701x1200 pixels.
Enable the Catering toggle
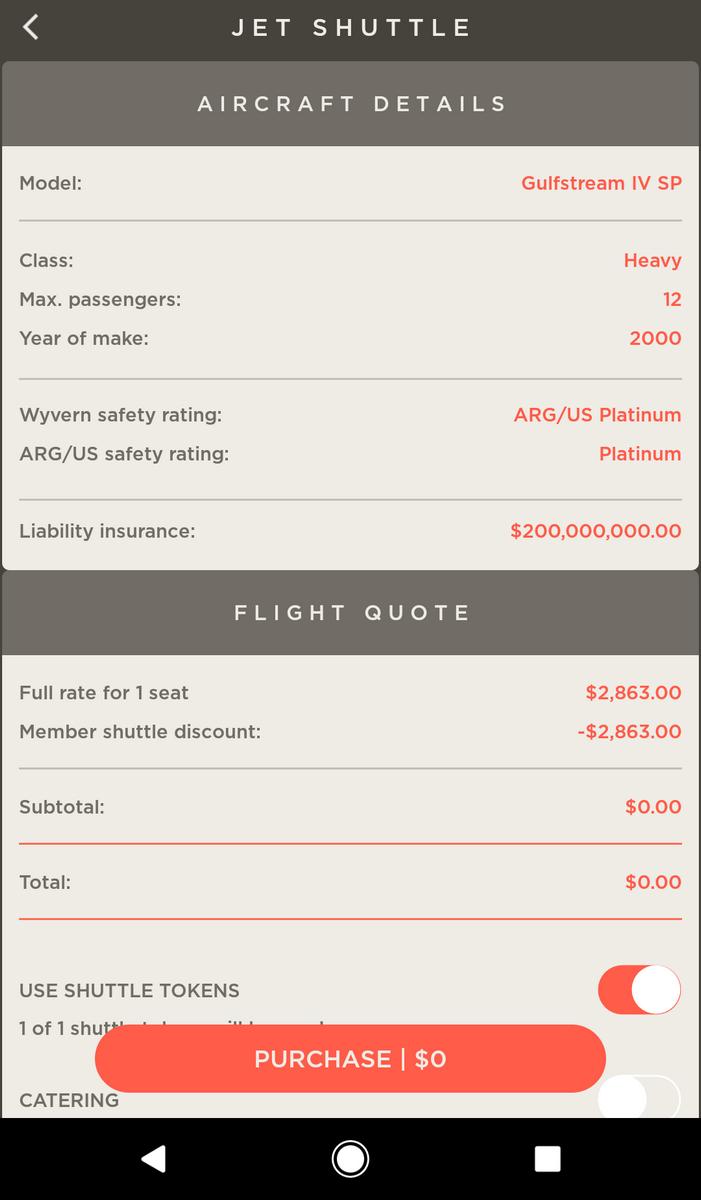[639, 1097]
